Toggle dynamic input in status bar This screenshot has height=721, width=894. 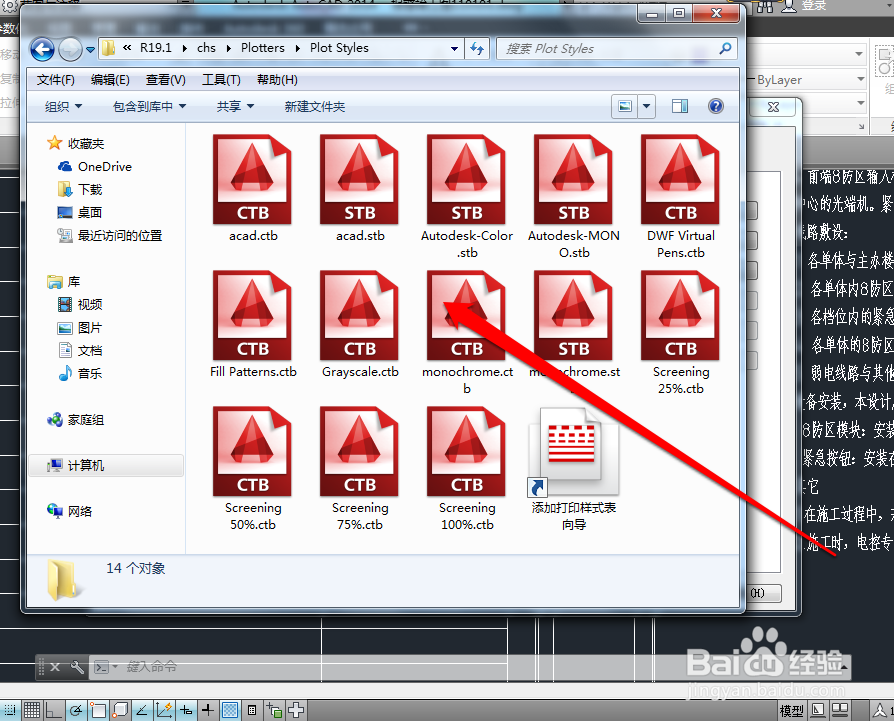pos(186,710)
